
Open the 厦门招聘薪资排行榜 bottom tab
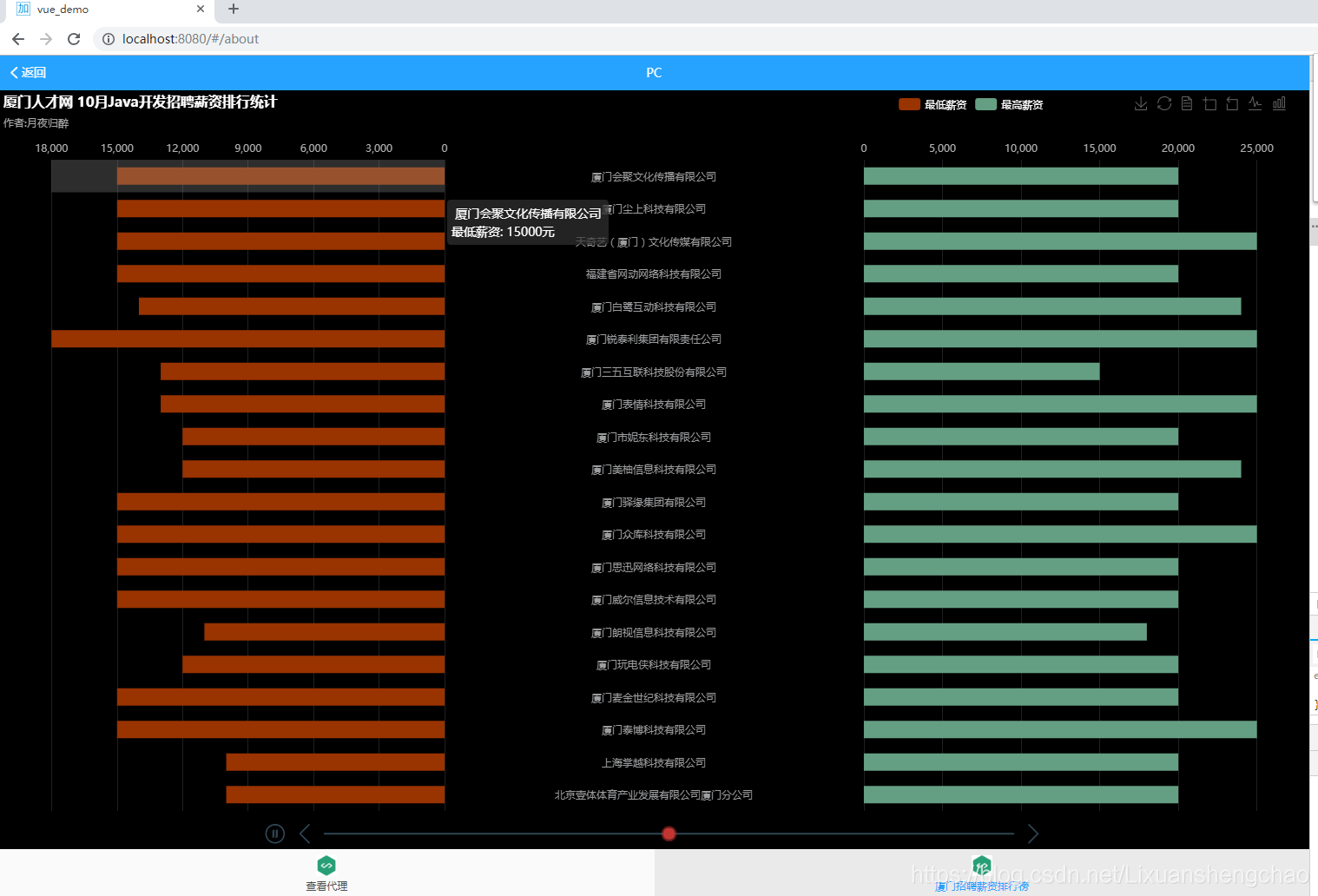pyautogui.click(x=982, y=873)
